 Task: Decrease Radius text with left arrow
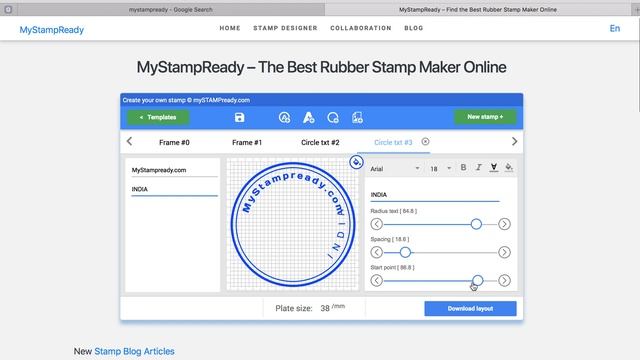(x=376, y=224)
